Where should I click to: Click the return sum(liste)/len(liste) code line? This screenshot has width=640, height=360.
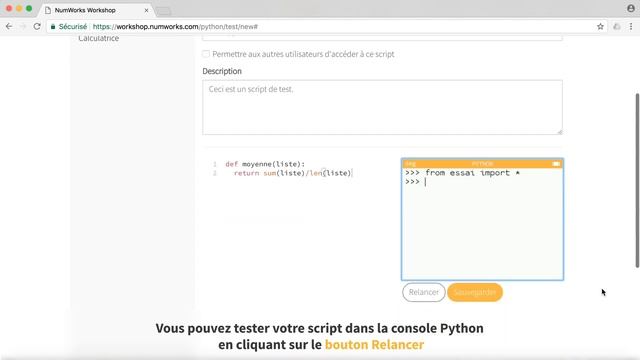click(292, 173)
